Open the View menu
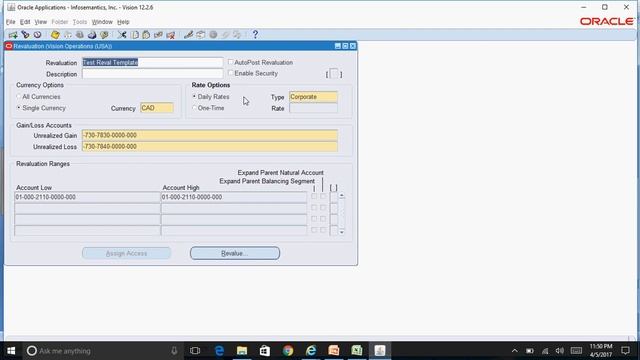640x360 pixels. pos(40,22)
